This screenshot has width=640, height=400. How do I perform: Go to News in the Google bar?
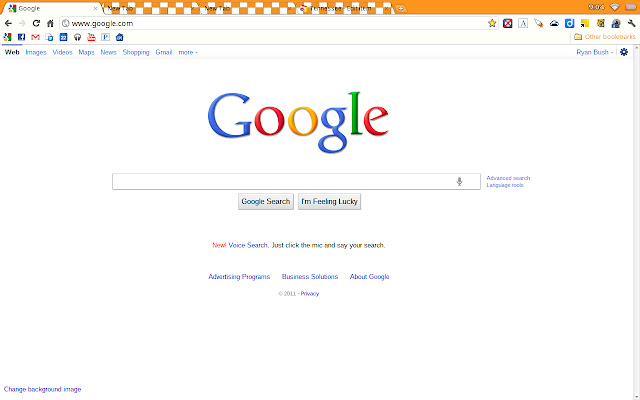108,52
